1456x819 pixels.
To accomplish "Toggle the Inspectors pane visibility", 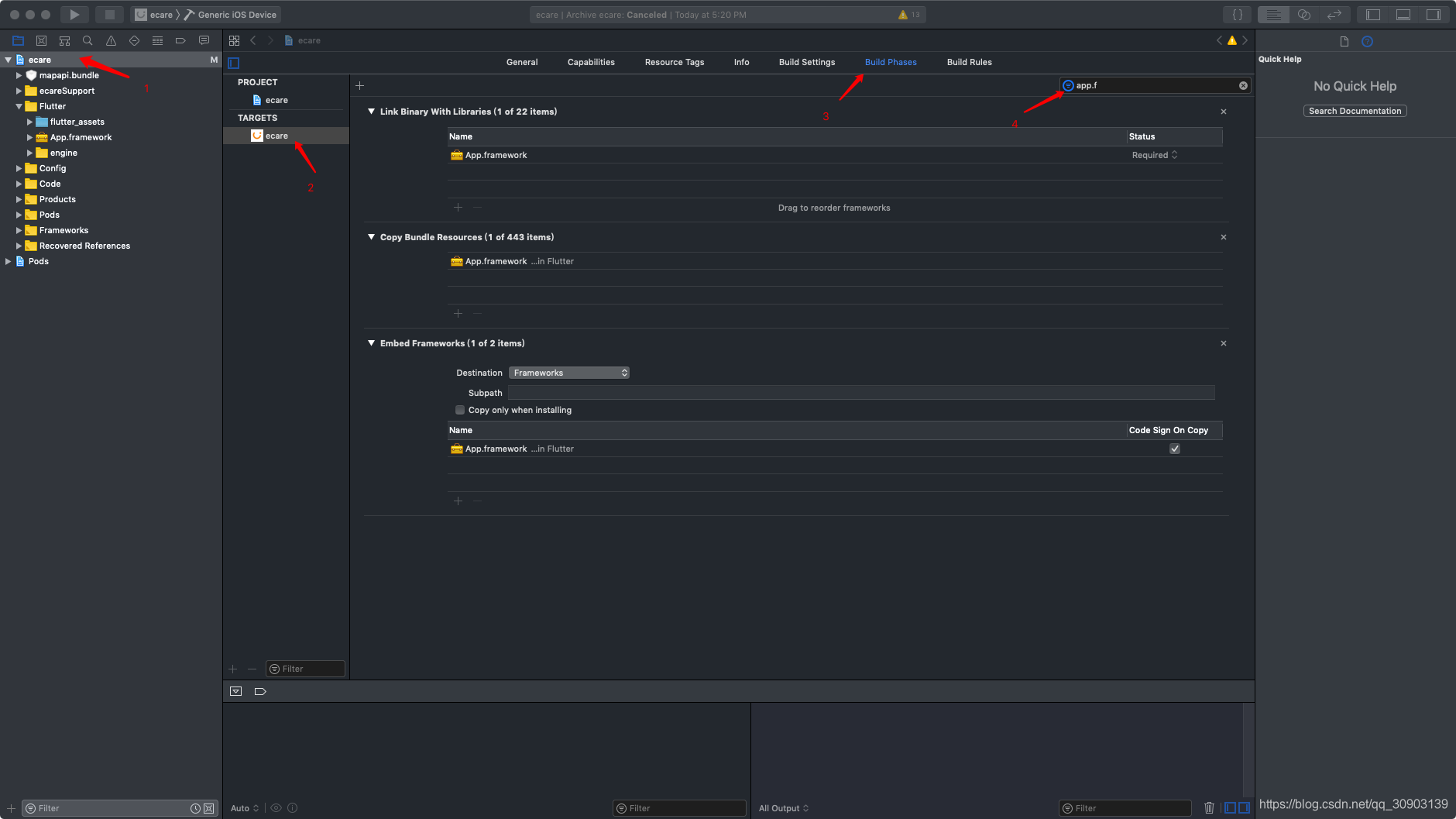I will click(1434, 15).
